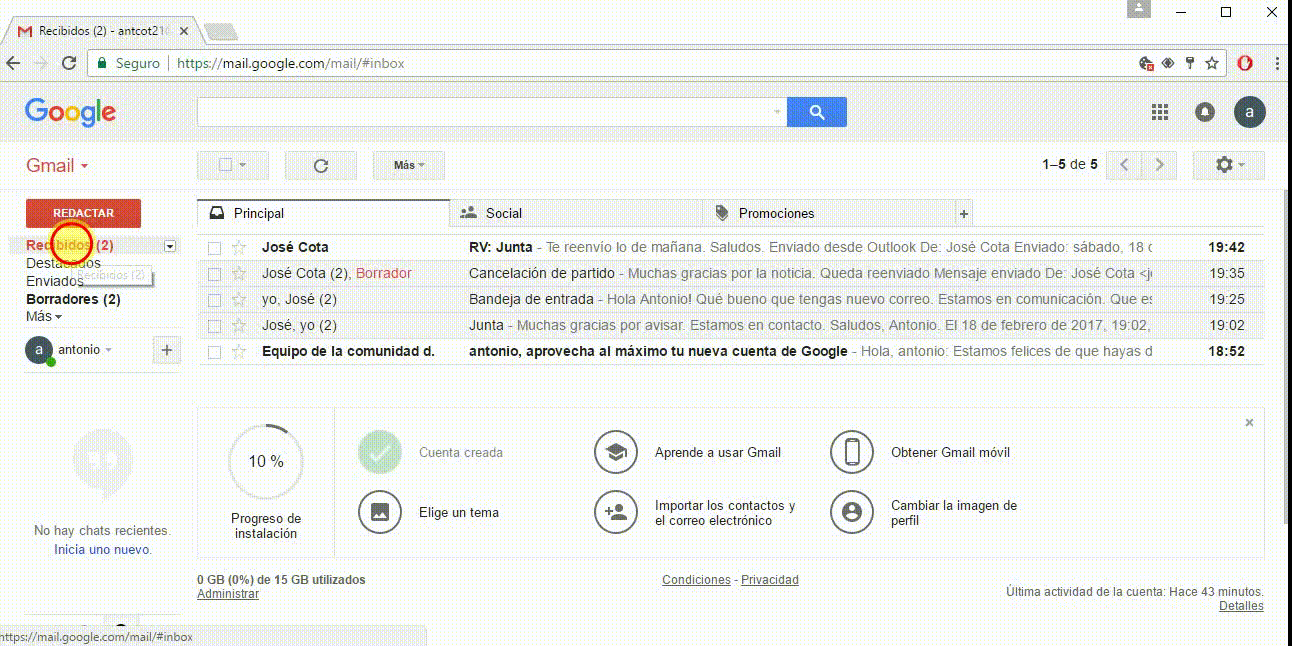Open the Más actions dropdown in toolbar

(409, 166)
